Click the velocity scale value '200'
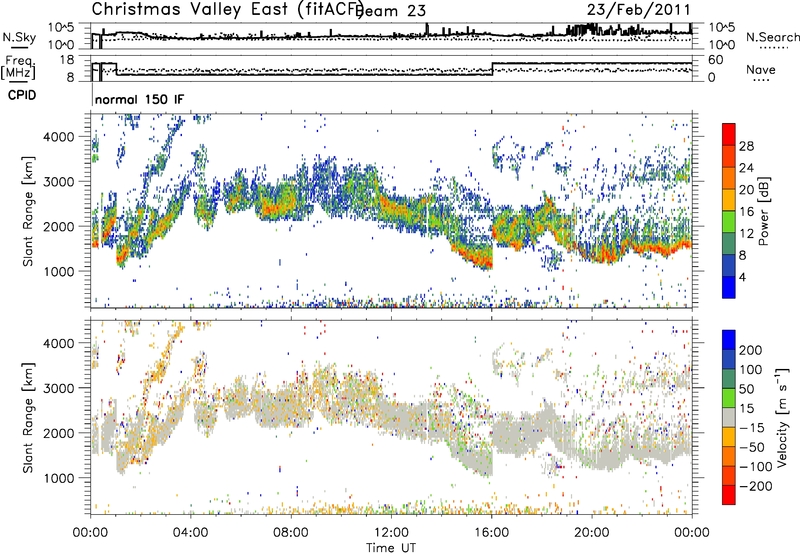The image size is (800, 554). (x=750, y=350)
